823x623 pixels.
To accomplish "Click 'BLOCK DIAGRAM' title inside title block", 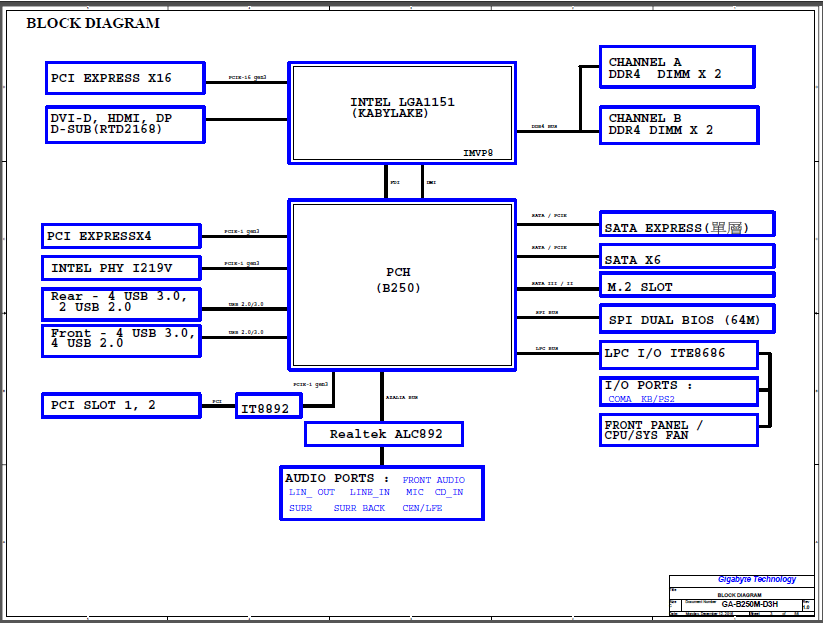I will 740,595.
